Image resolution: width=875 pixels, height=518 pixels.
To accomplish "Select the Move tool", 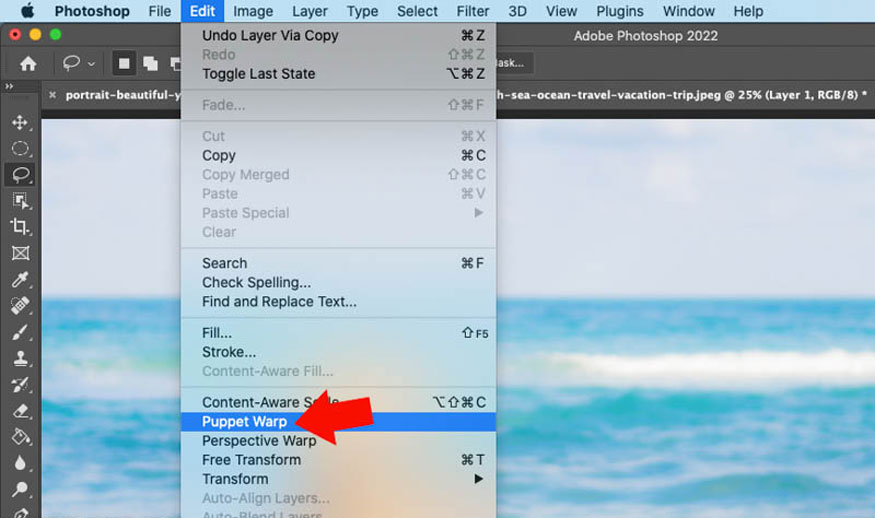I will pos(20,122).
